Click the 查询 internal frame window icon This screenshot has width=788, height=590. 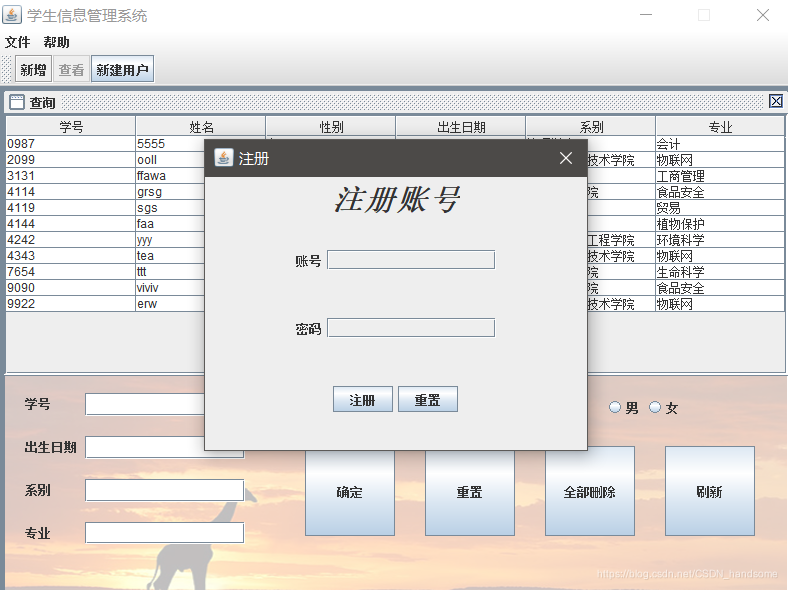pos(17,102)
